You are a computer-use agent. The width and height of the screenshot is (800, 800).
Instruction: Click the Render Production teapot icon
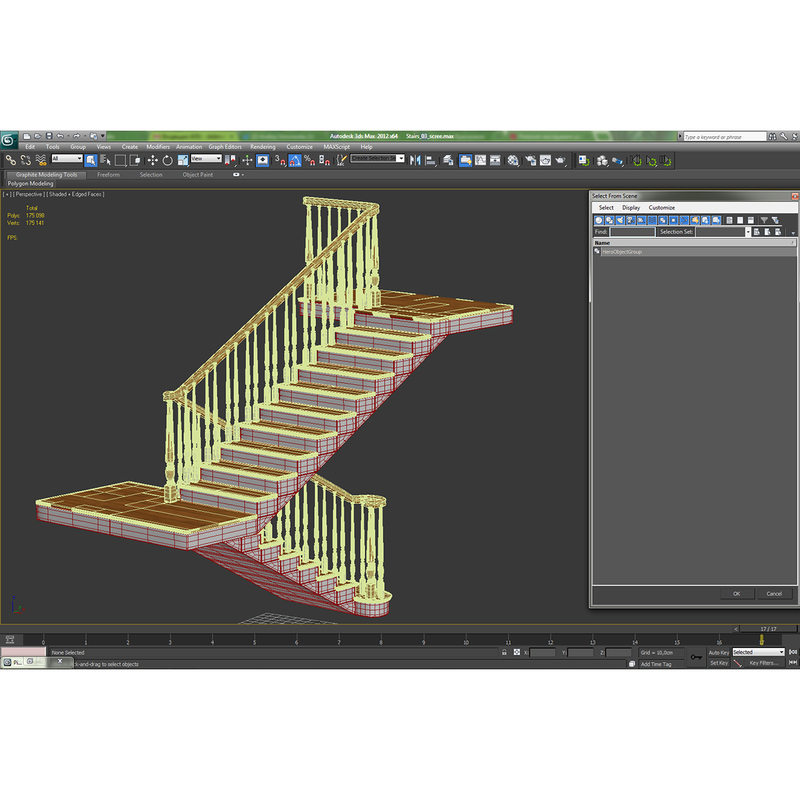[560, 160]
